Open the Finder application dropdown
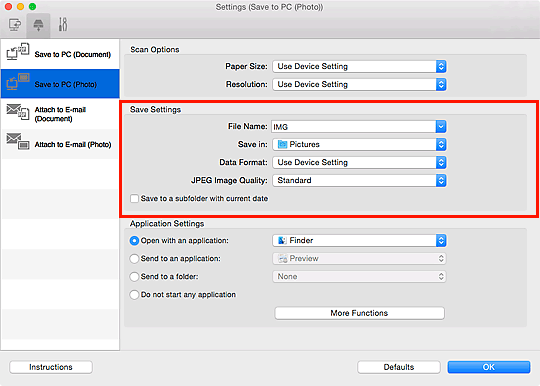Viewport: 540px width, 386px height. click(x=359, y=240)
